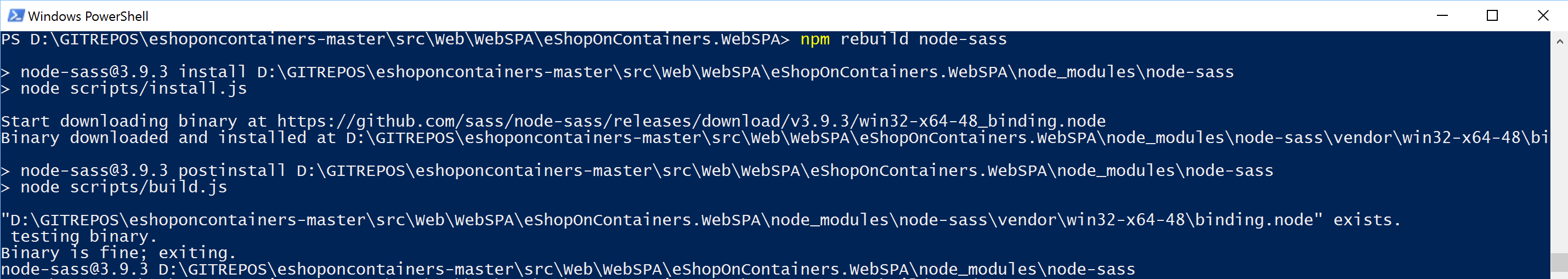Click the "node scripts/install.js" output line

click(x=133, y=89)
